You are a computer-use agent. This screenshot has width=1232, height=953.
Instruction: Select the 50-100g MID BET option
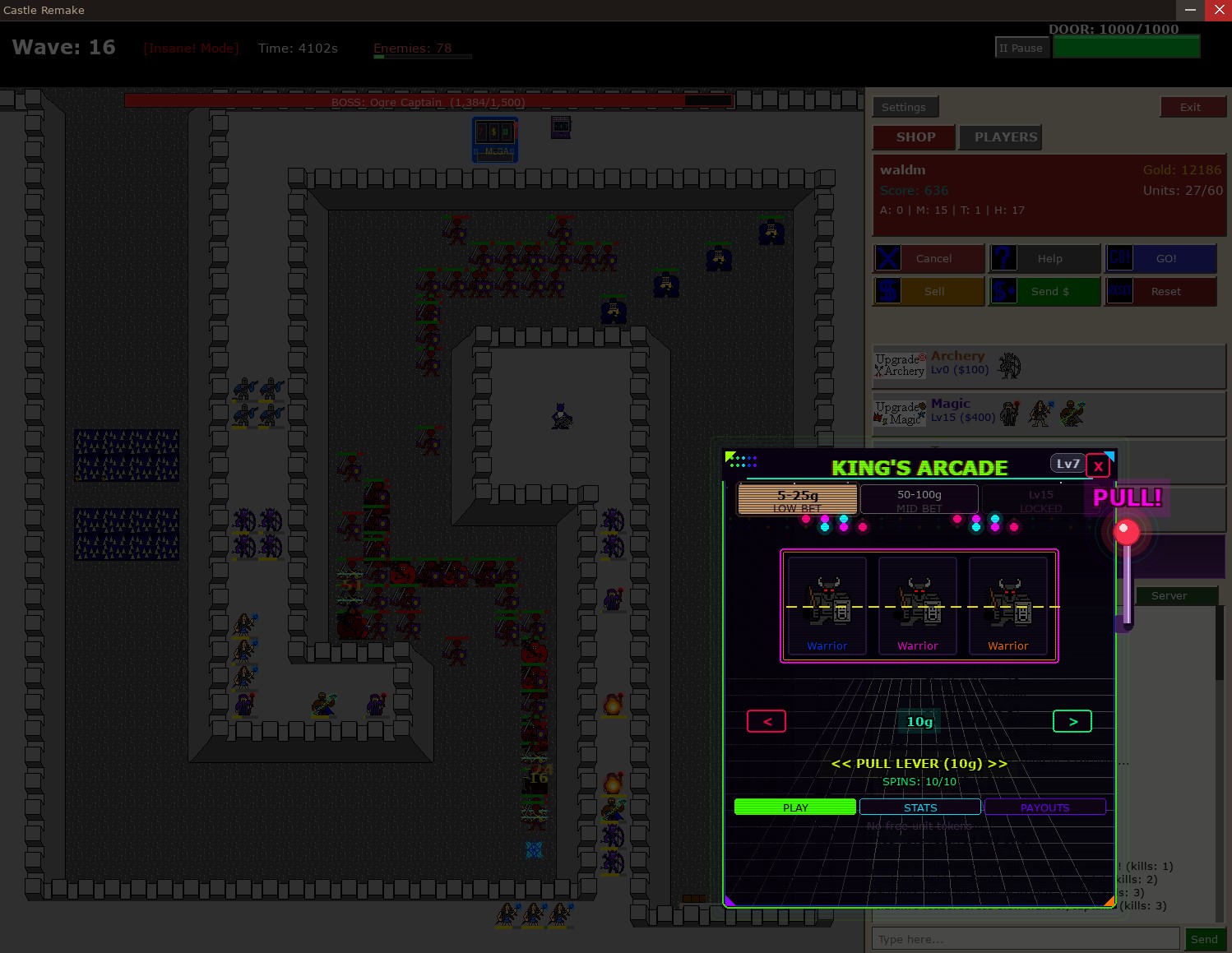(x=919, y=500)
